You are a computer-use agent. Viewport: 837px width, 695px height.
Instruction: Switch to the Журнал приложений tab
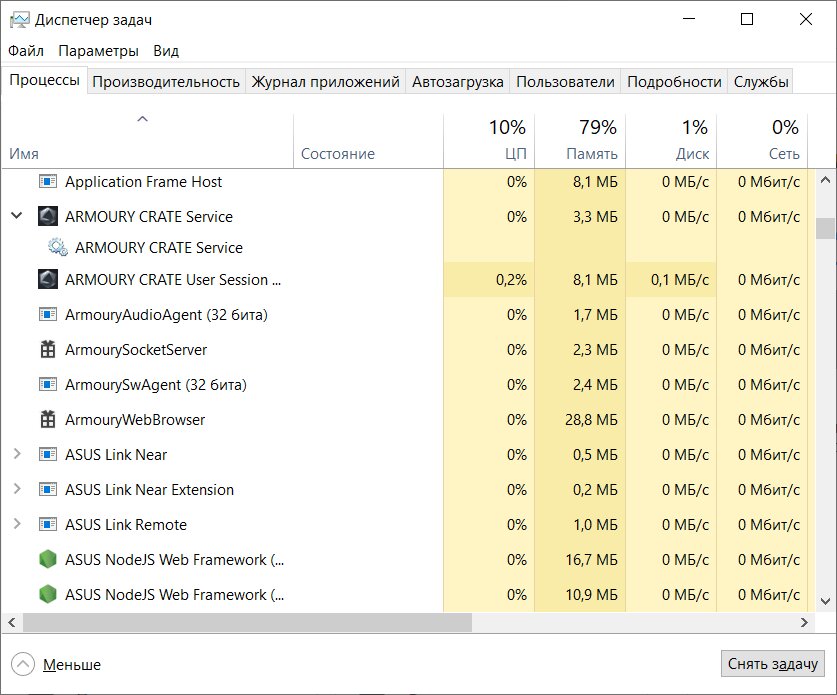[x=325, y=82]
